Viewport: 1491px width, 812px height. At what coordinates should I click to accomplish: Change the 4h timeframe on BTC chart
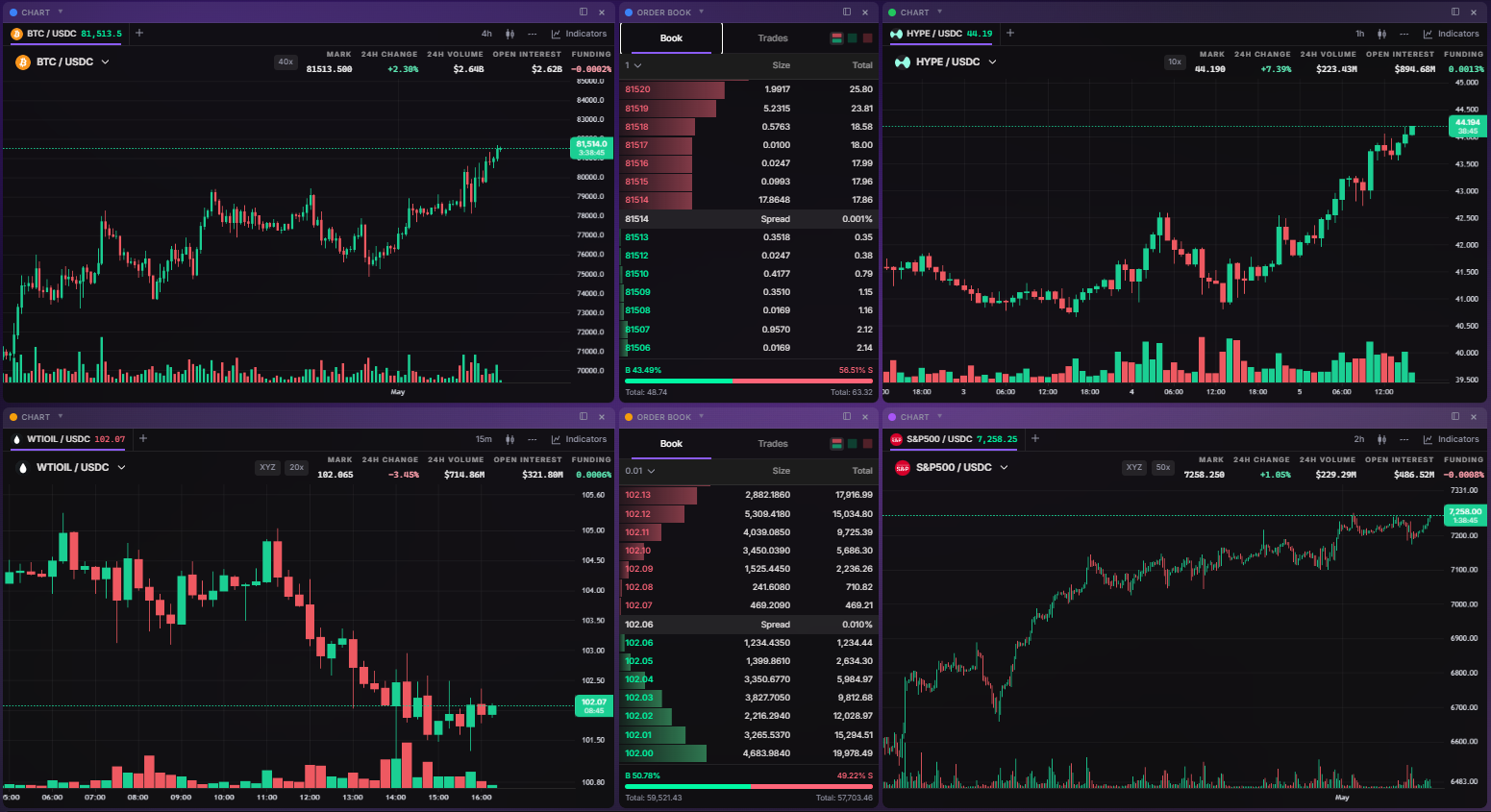(487, 34)
